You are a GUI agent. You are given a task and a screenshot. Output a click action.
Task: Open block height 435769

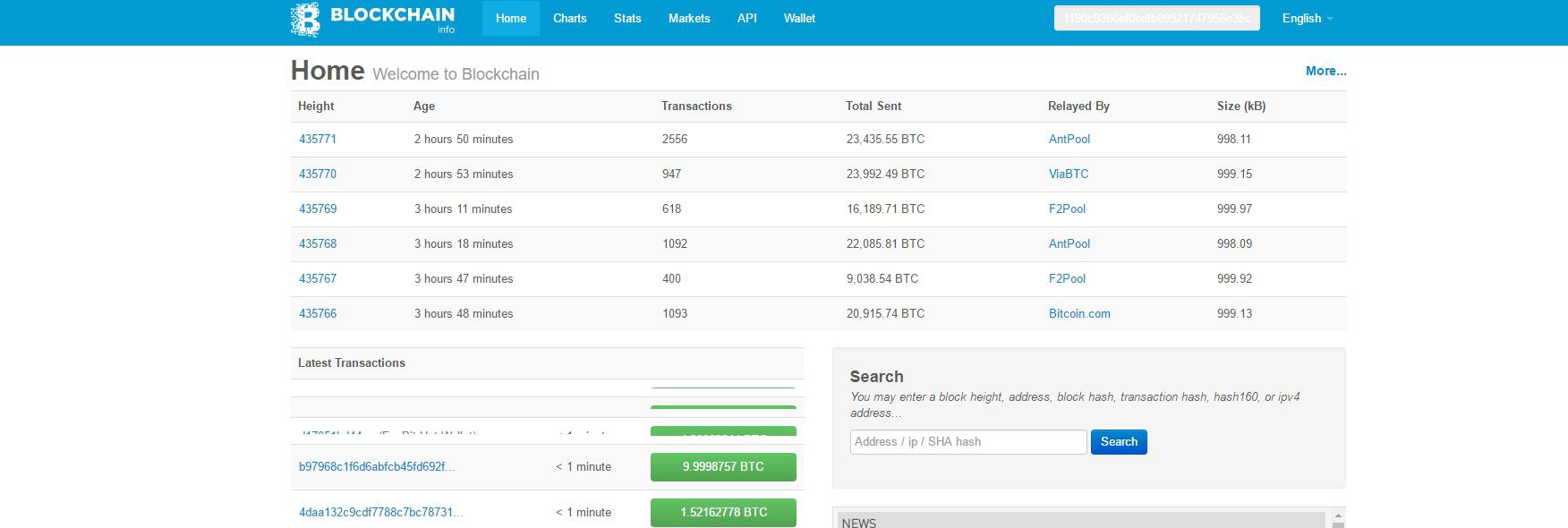(318, 209)
